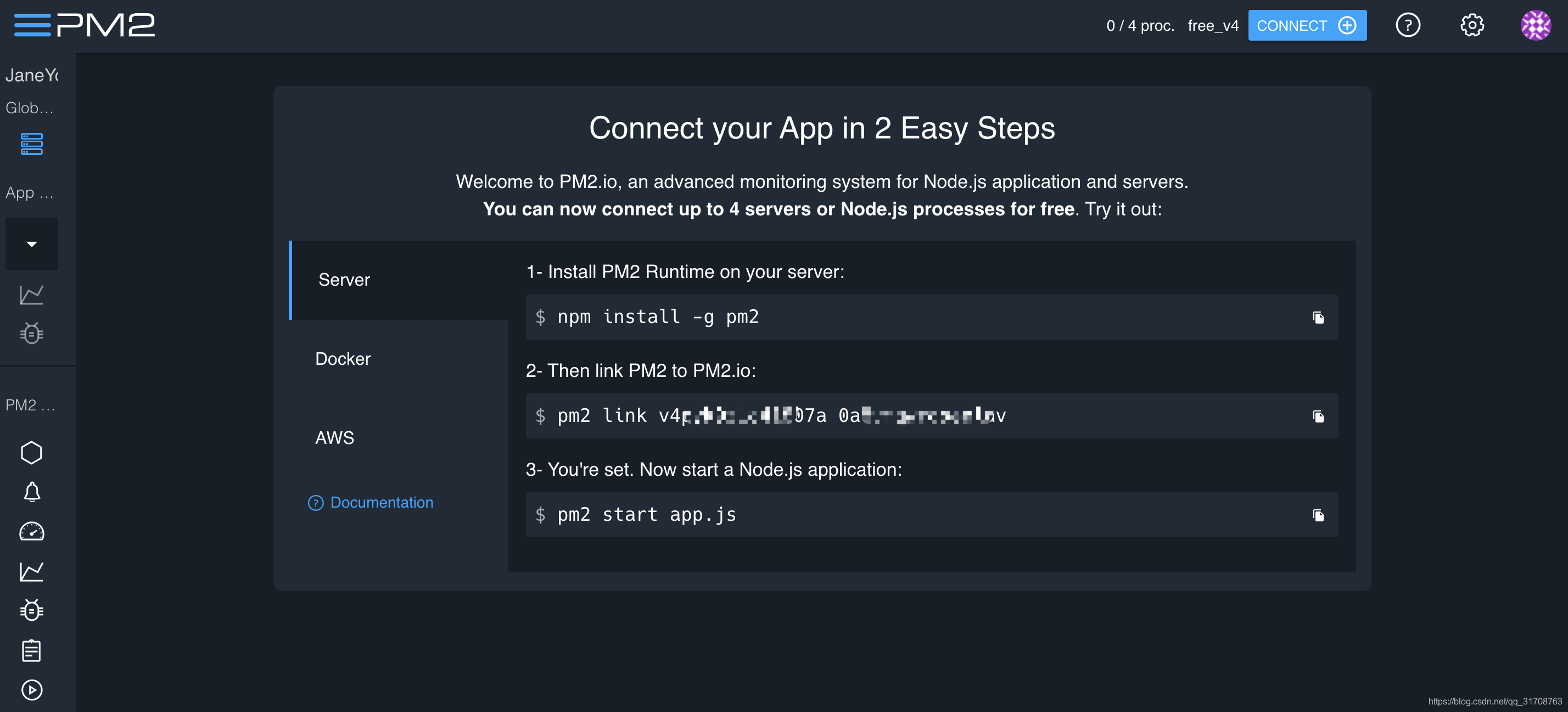Expand the app selector dropdown arrow
This screenshot has width=1568, height=712.
[32, 244]
